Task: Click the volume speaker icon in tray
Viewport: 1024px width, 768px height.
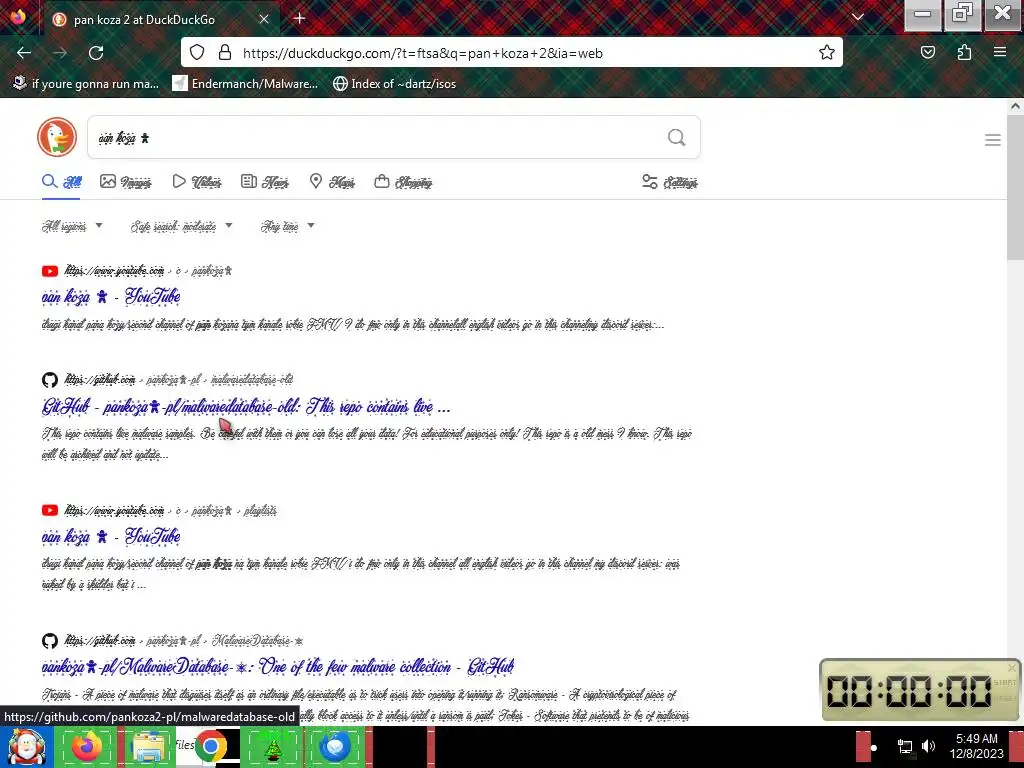Action: coord(929,746)
